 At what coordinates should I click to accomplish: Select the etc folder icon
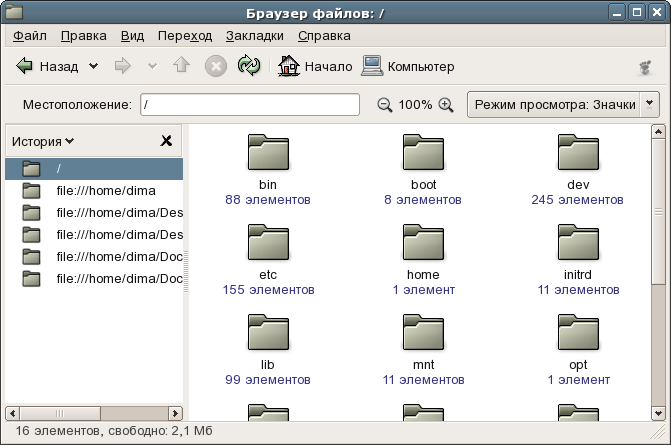pos(267,245)
